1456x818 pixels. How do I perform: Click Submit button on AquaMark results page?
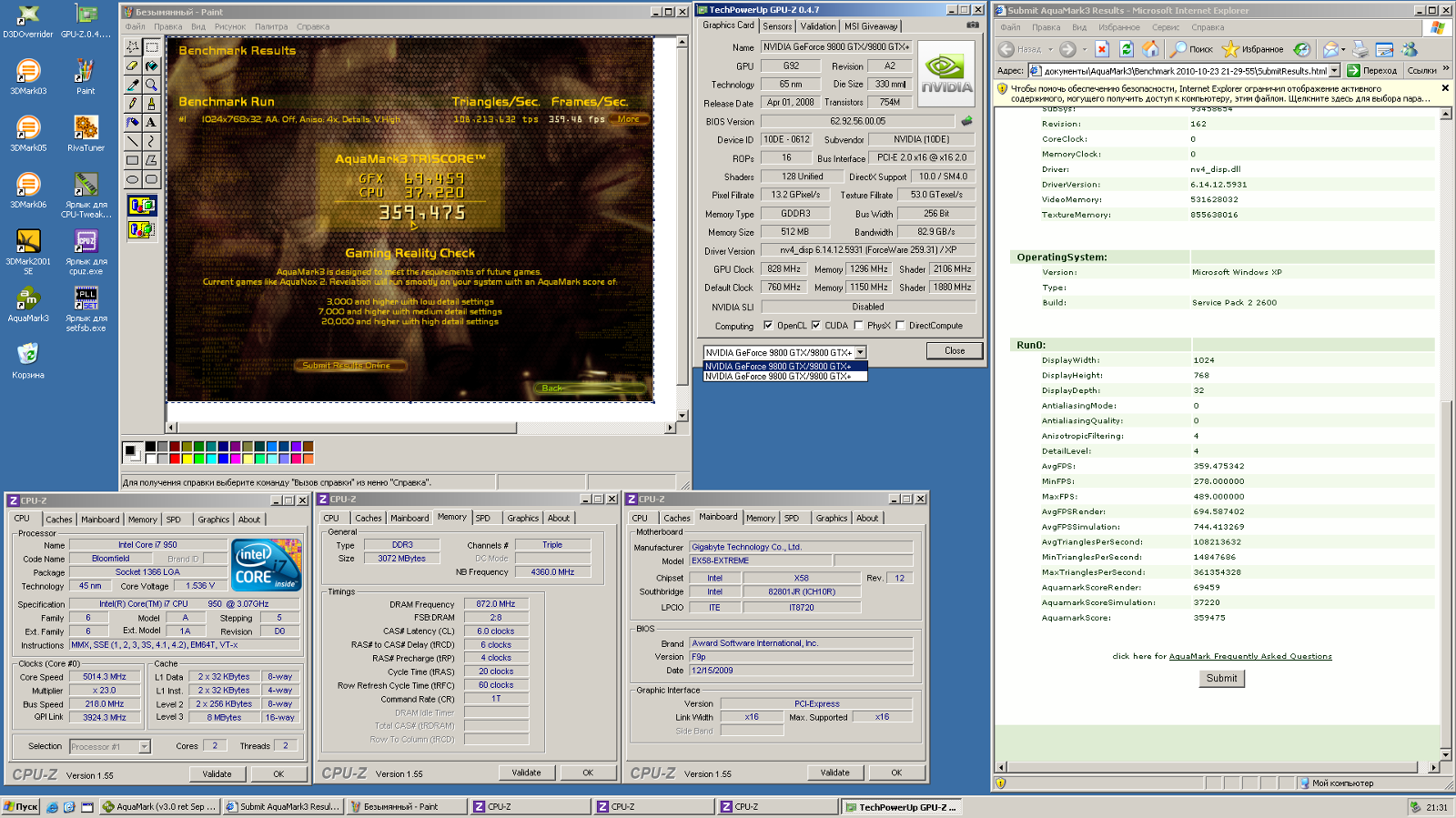1221,678
